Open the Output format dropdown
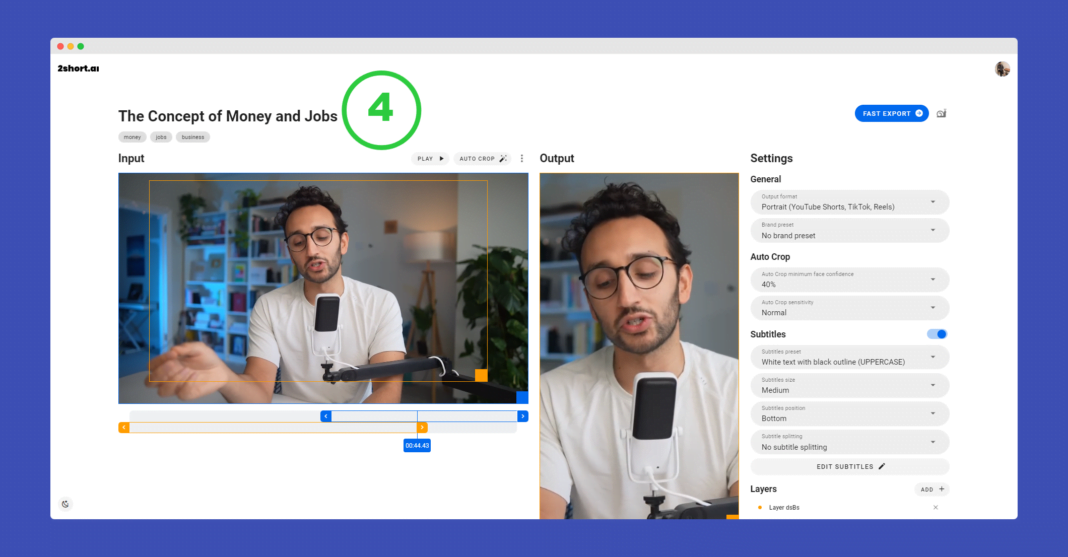 point(850,202)
